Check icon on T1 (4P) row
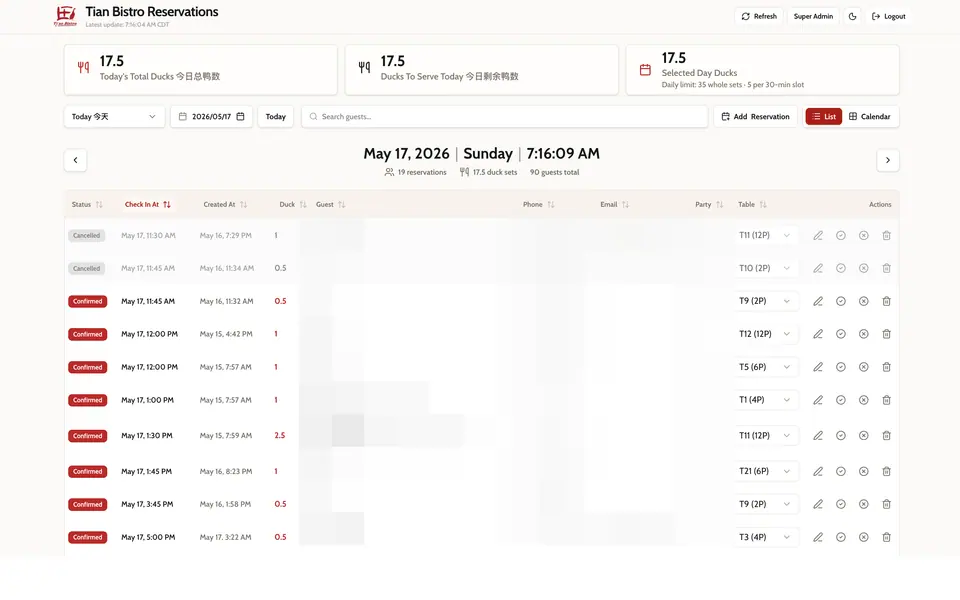Viewport: 960px width, 600px height. 841,400
